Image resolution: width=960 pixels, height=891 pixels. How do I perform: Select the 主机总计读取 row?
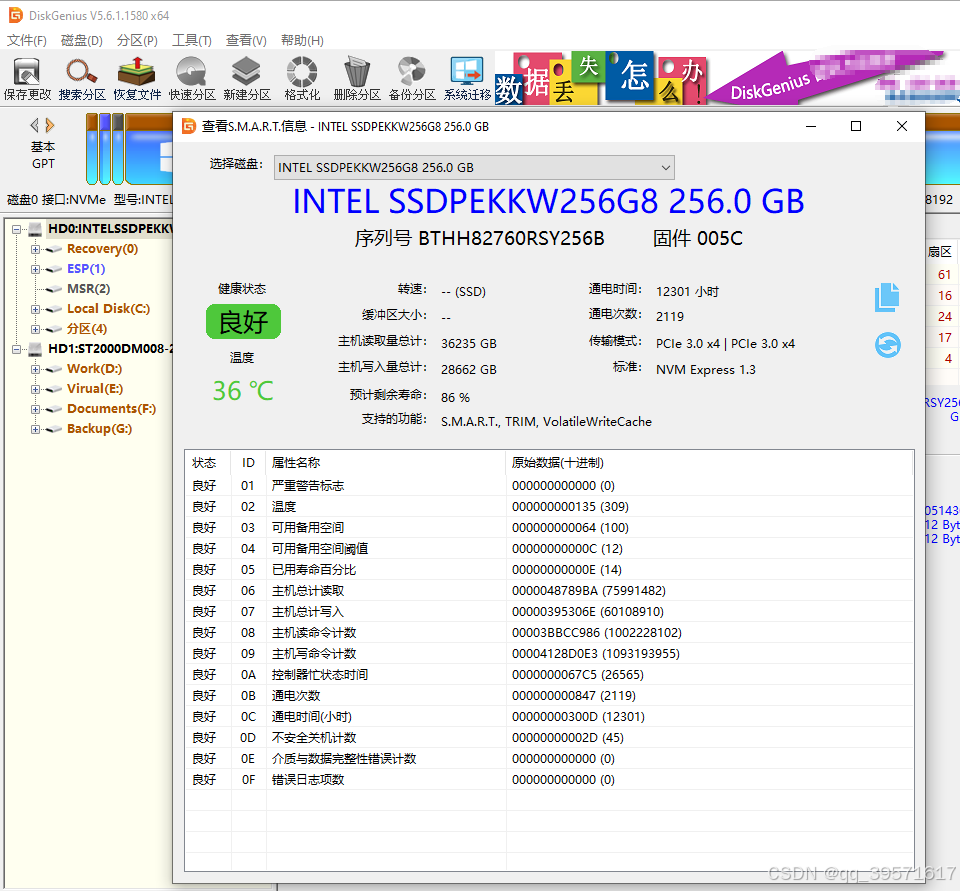[549, 590]
